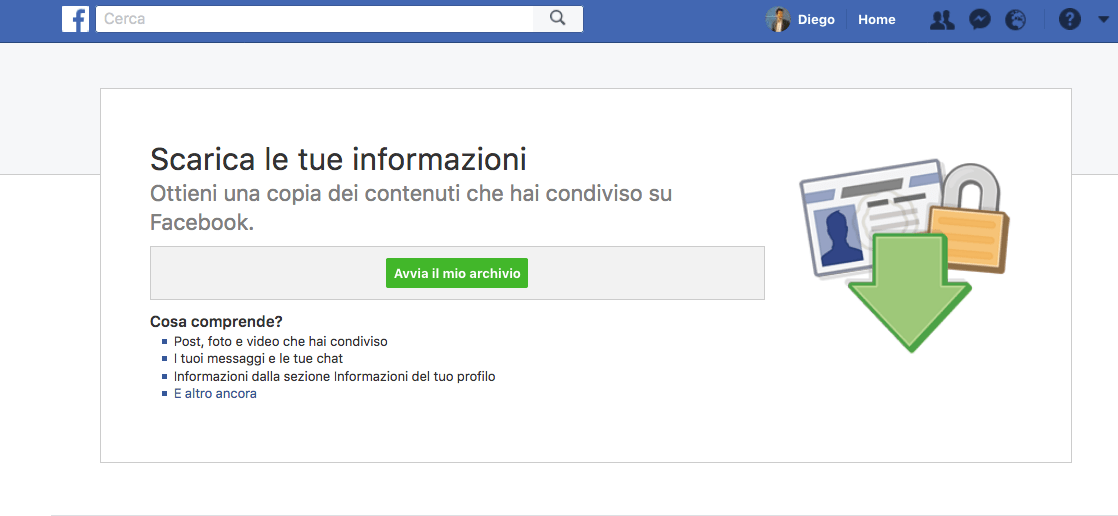Viewport: 1118px width, 516px height.
Task: Click the Cosa comprende? heading
Action: coord(216,322)
